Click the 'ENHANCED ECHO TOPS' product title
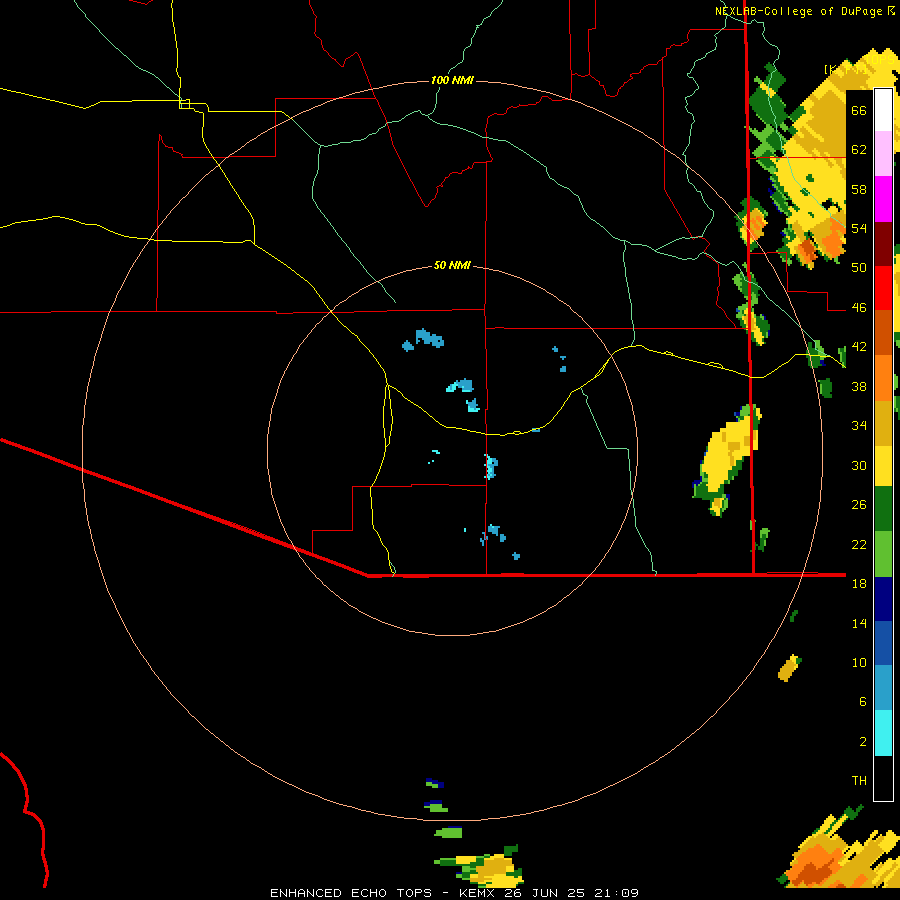Image resolution: width=900 pixels, height=900 pixels. click(x=351, y=893)
